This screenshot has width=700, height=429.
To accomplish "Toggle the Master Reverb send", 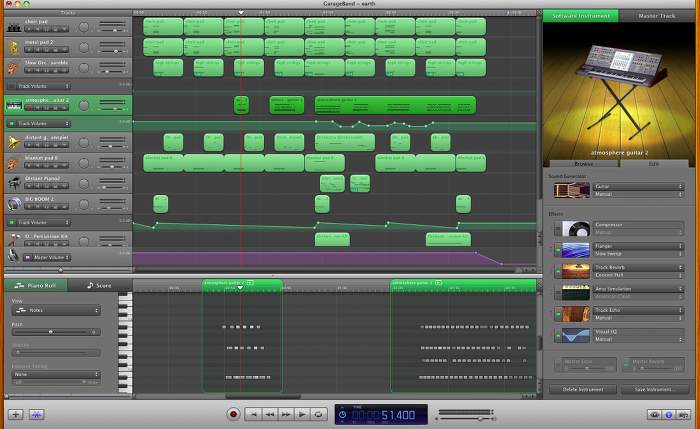I will [625, 365].
